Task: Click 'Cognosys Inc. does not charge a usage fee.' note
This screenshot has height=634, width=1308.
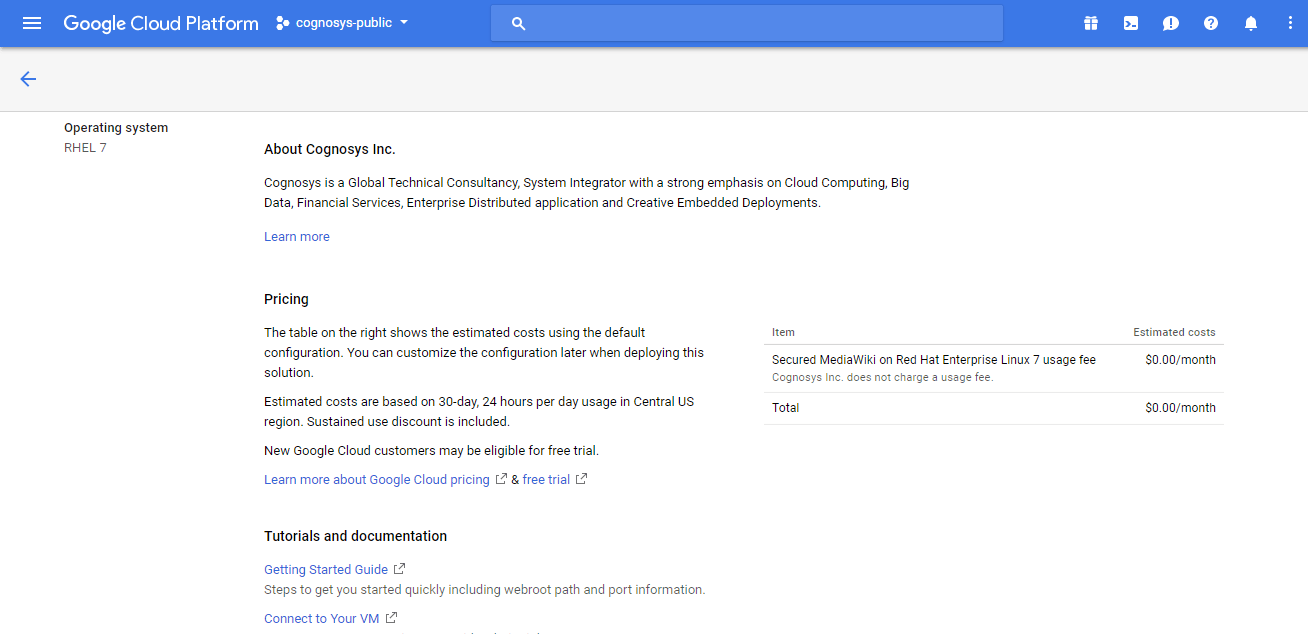Action: point(883,378)
